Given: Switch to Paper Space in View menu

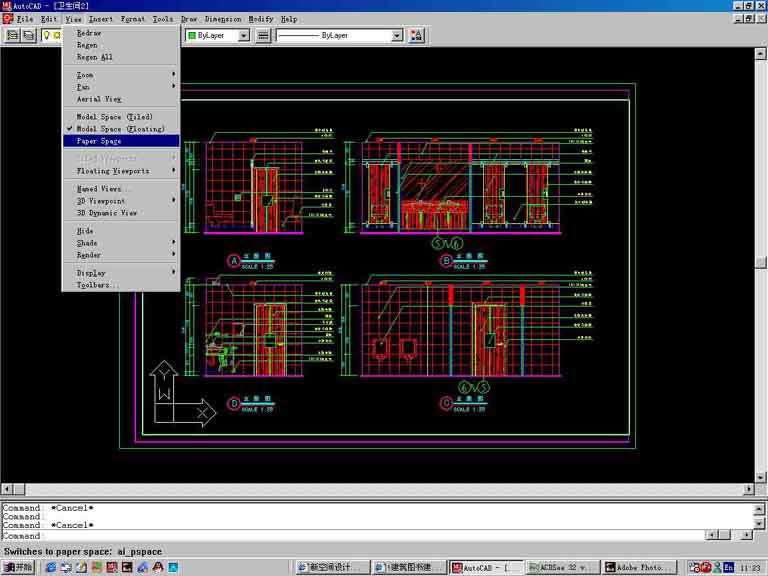Looking at the screenshot, I should pos(99,141).
